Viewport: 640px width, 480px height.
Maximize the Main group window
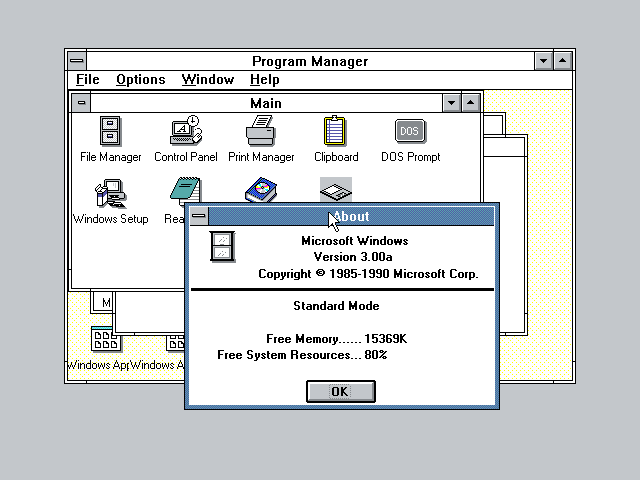tap(470, 103)
